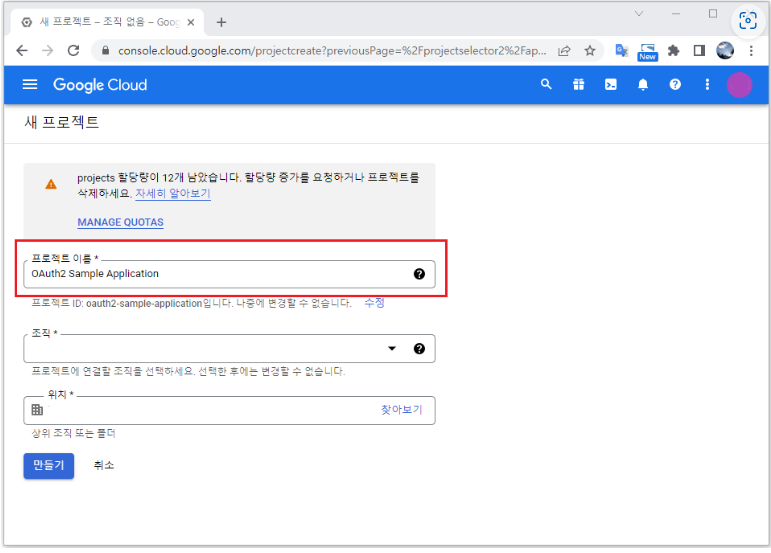Open a new browser tab
Viewport: 771px width, 553px height.
221,22
